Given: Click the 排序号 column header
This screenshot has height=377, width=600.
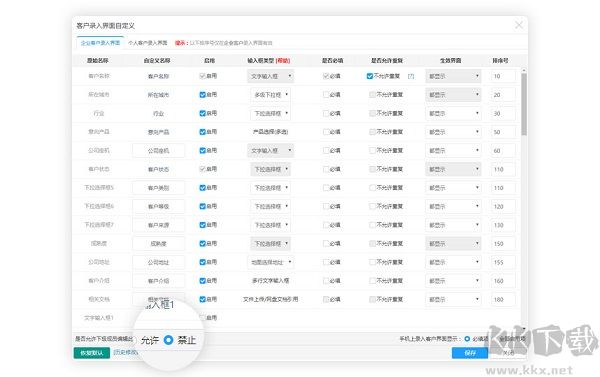Looking at the screenshot, I should click(500, 60).
